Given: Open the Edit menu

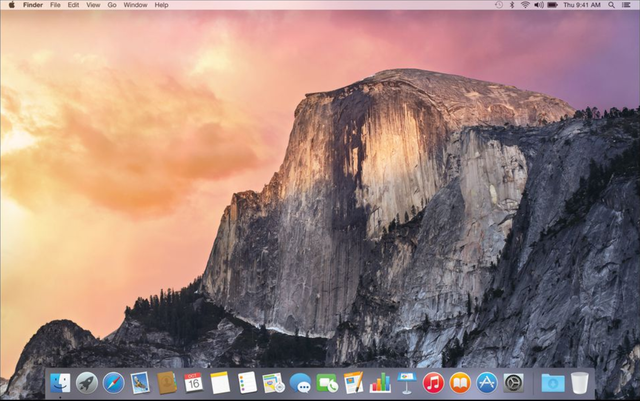Looking at the screenshot, I should tap(73, 5).
